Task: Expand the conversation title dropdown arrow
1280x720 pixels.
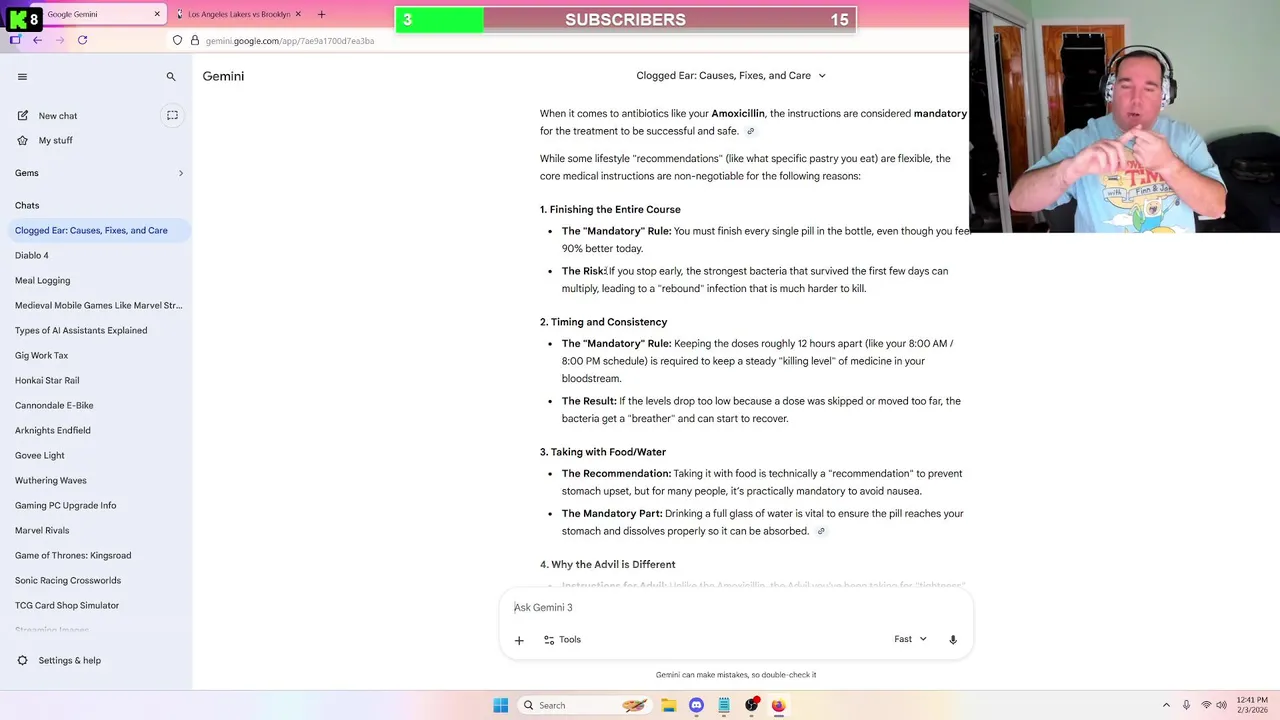Action: (822, 76)
